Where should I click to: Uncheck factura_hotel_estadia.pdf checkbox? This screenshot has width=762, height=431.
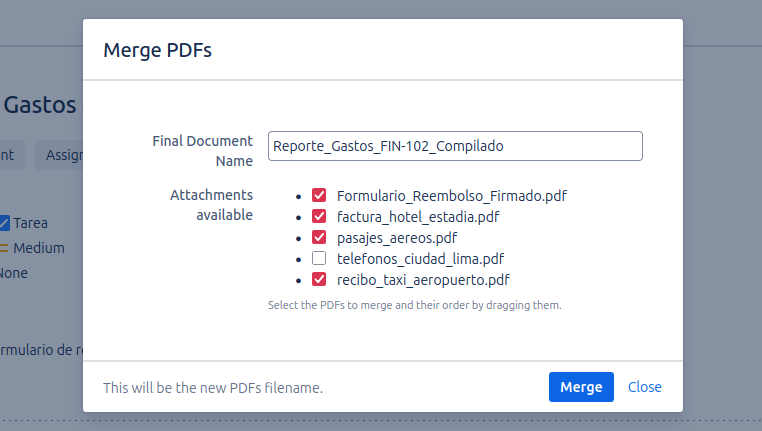319,216
